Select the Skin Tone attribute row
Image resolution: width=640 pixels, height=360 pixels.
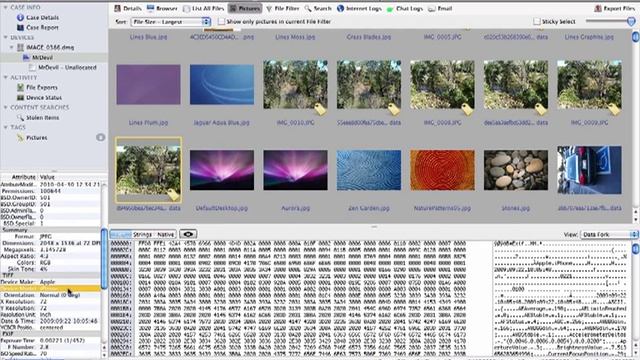click(x=50, y=269)
